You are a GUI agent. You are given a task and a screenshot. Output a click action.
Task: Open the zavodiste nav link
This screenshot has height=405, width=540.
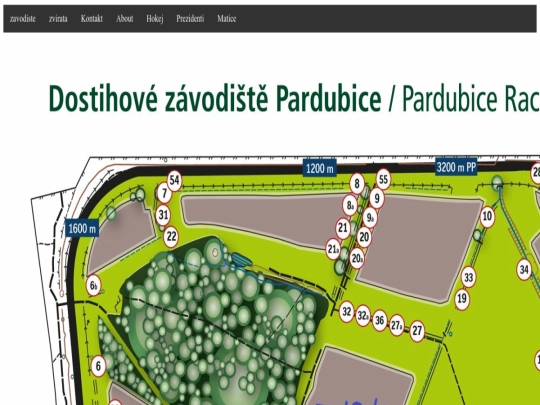tap(23, 19)
